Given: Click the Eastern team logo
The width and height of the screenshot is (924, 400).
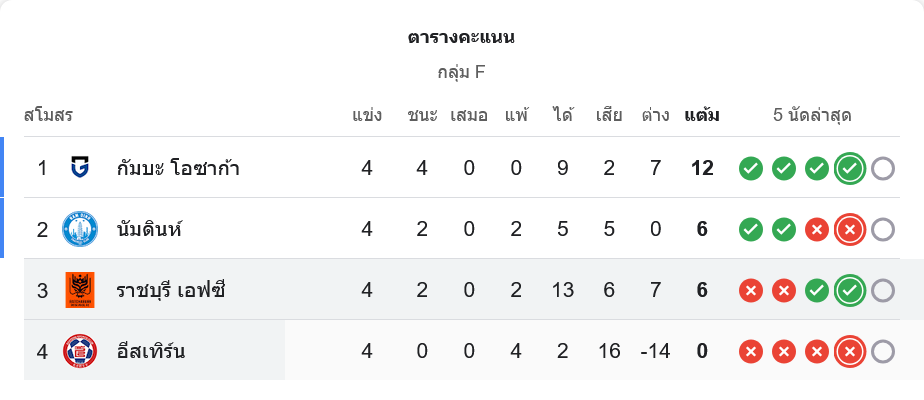Looking at the screenshot, I should [80, 352].
